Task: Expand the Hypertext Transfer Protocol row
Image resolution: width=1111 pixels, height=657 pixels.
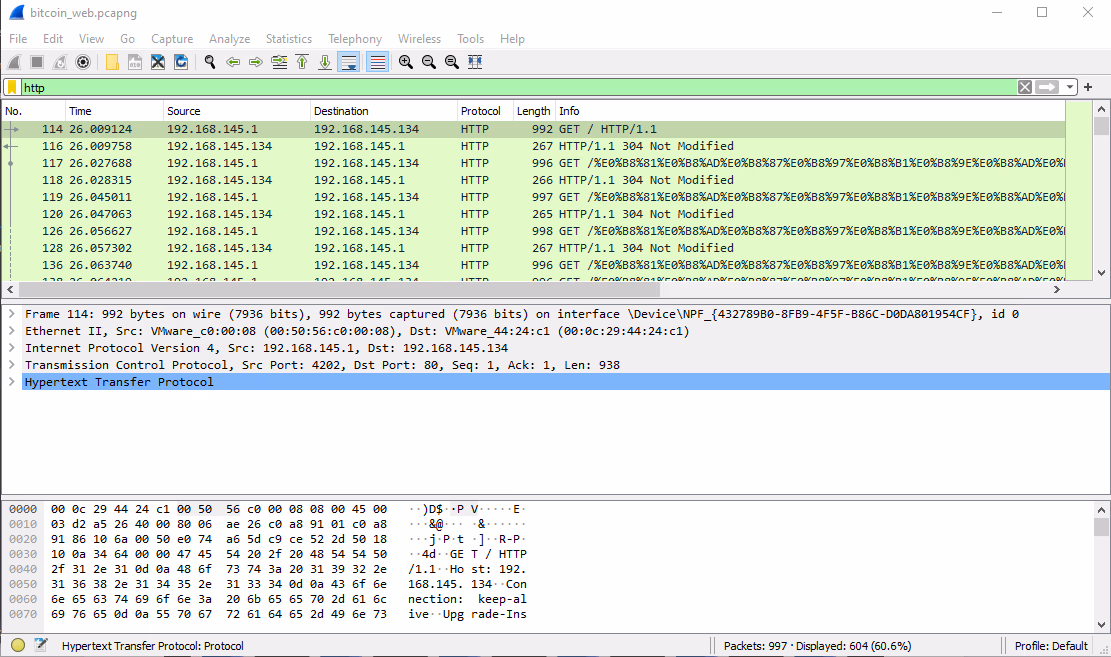Action: point(11,381)
